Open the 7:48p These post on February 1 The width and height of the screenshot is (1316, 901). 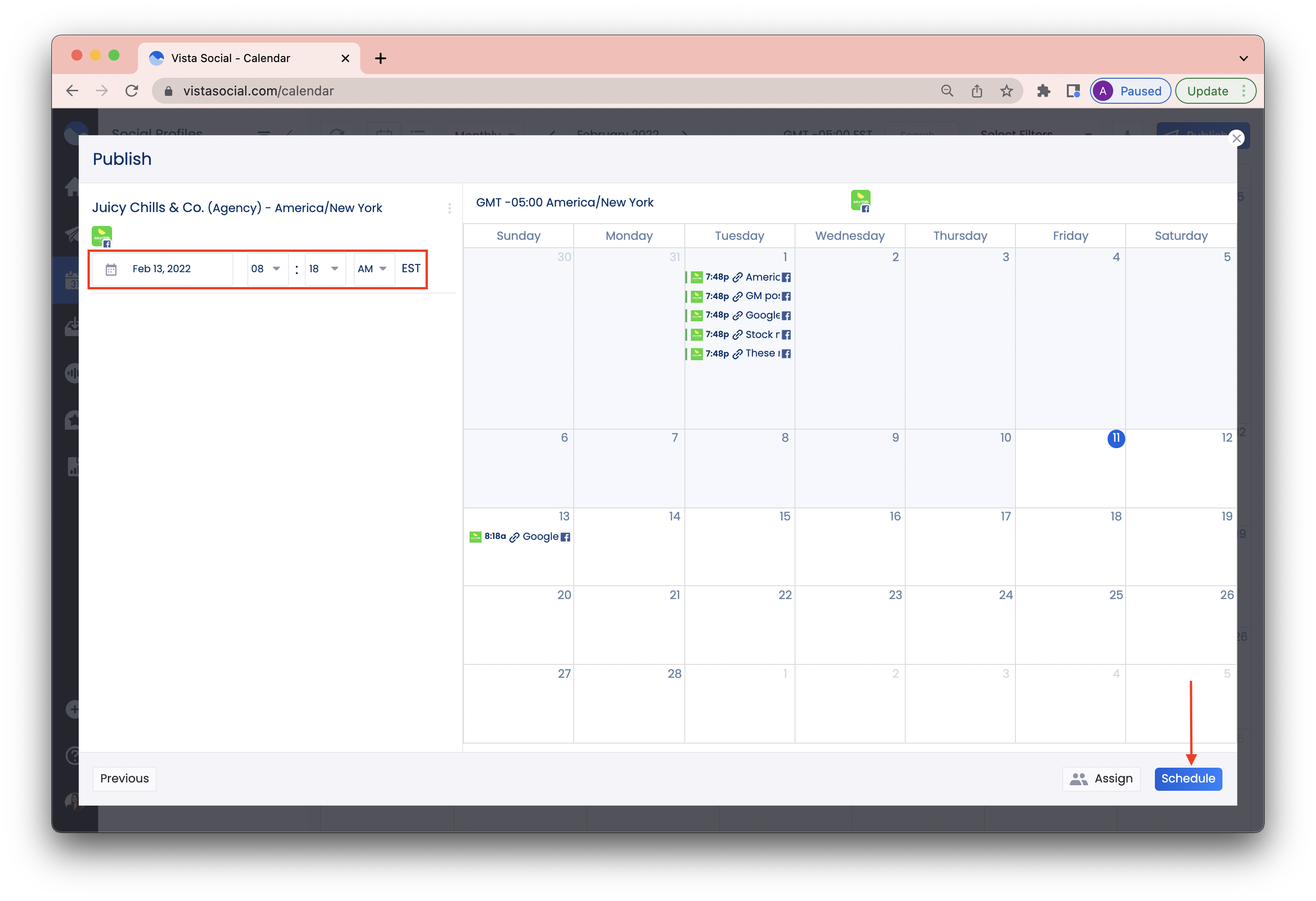pyautogui.click(x=739, y=353)
